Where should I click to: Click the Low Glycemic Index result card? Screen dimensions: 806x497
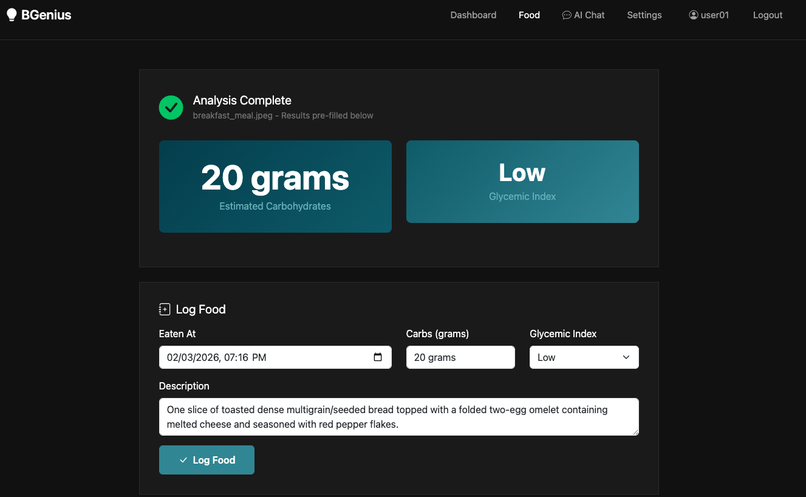pos(522,181)
